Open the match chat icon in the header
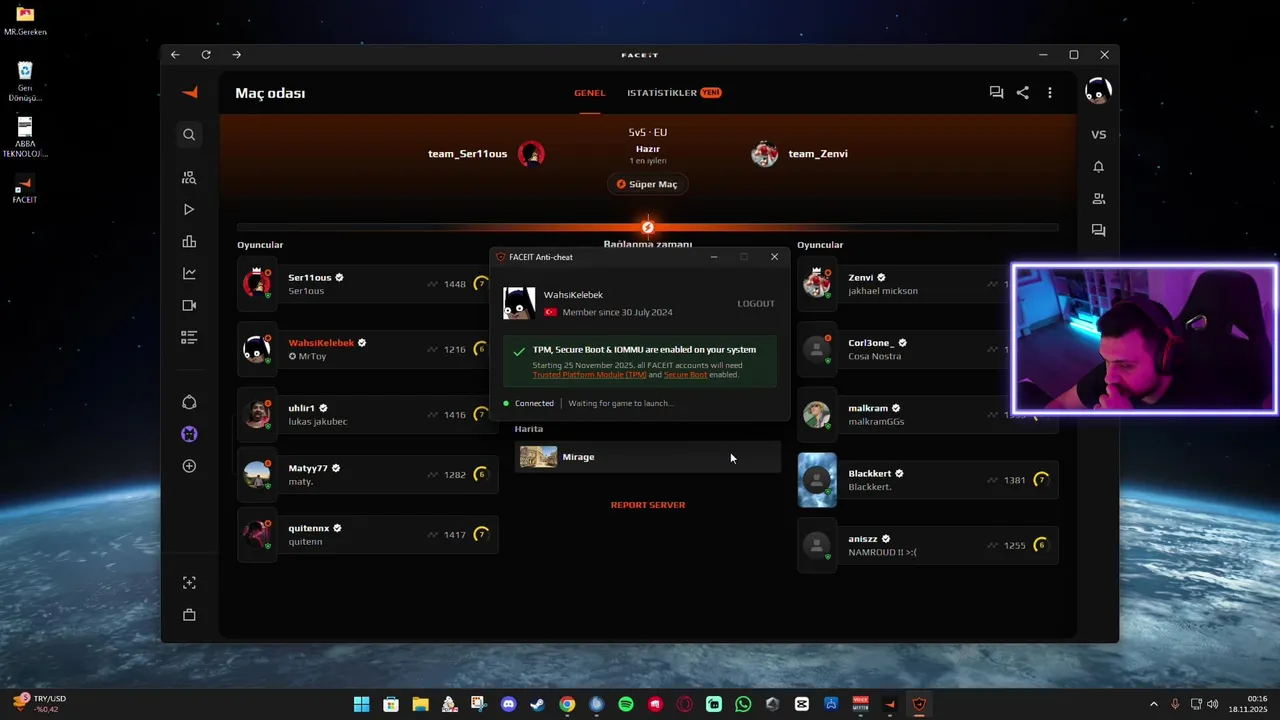This screenshot has width=1280, height=720. coord(996,92)
